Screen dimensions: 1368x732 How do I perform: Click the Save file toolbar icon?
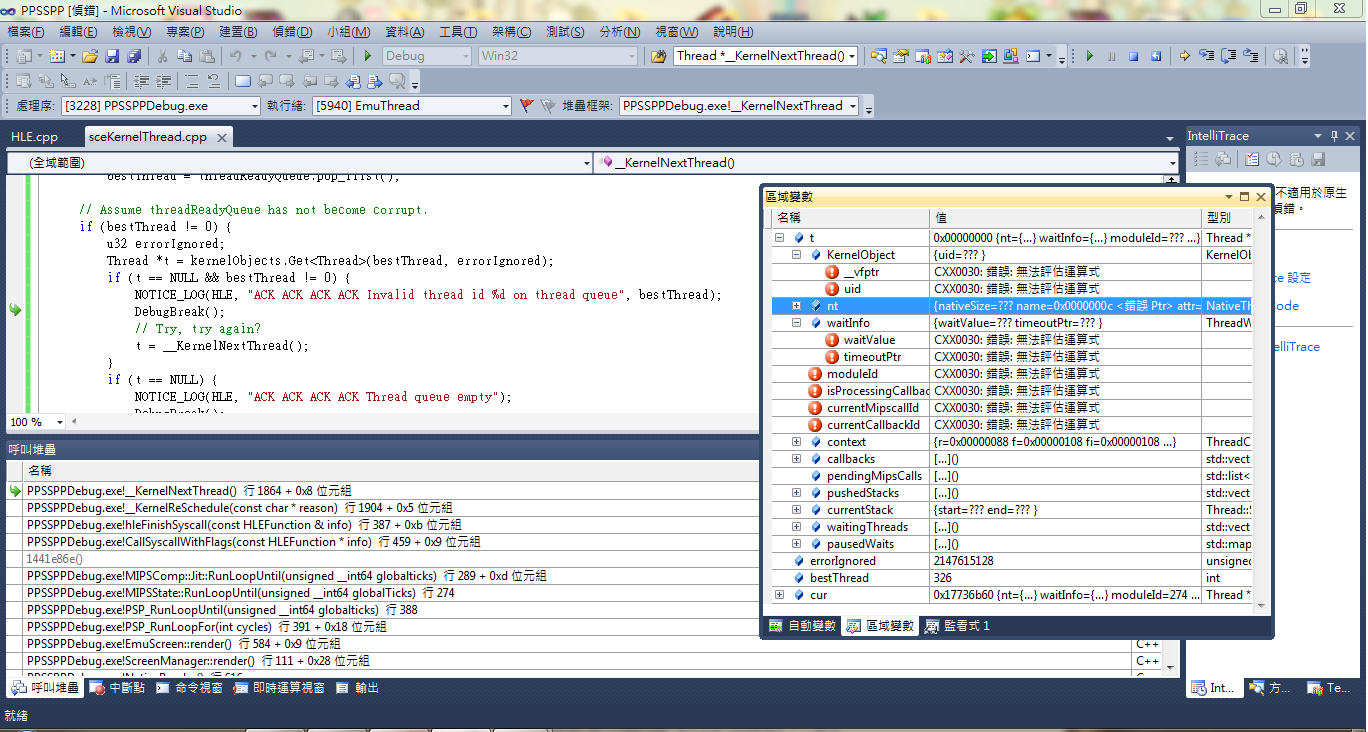point(112,56)
